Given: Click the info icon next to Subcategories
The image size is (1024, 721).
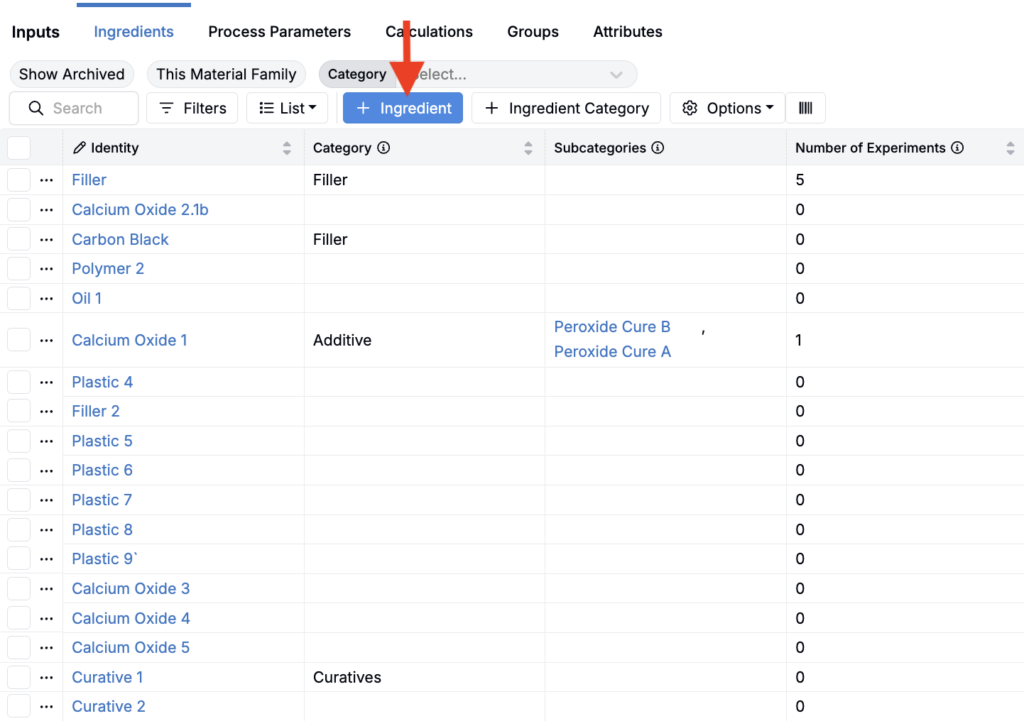Looking at the screenshot, I should pyautogui.click(x=658, y=148).
